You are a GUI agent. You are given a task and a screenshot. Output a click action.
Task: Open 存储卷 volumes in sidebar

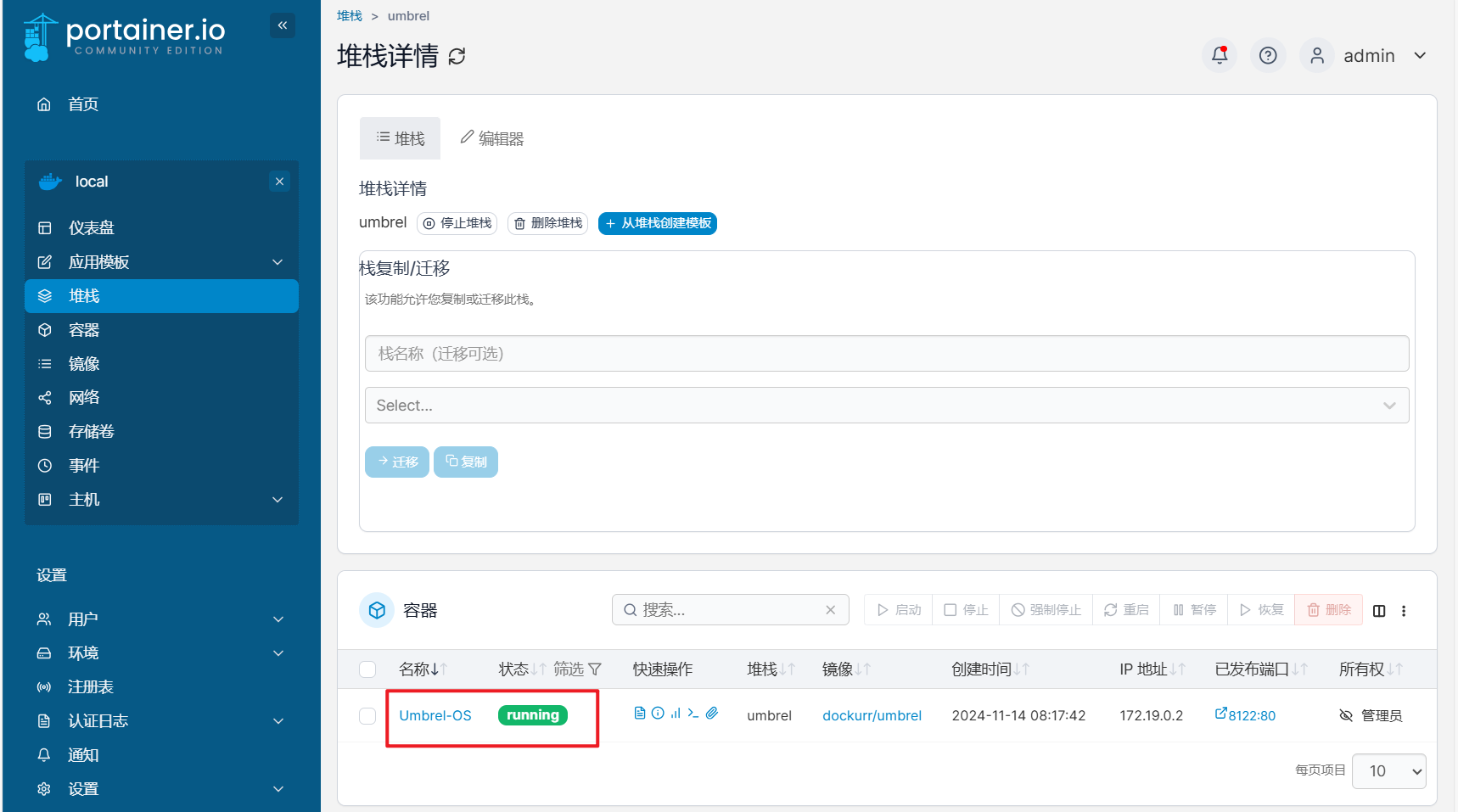161,432
